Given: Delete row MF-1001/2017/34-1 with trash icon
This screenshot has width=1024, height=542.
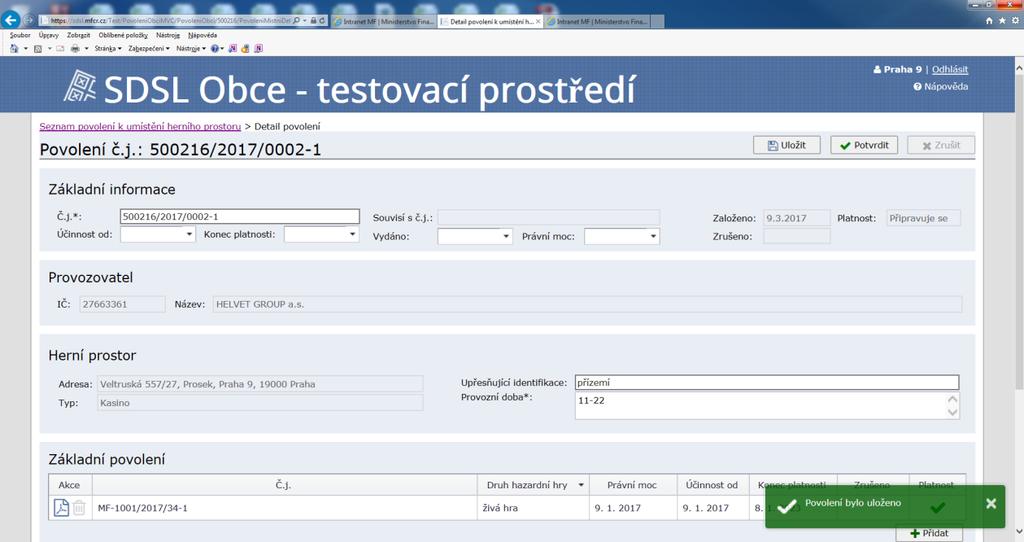Looking at the screenshot, I should coord(79,507).
